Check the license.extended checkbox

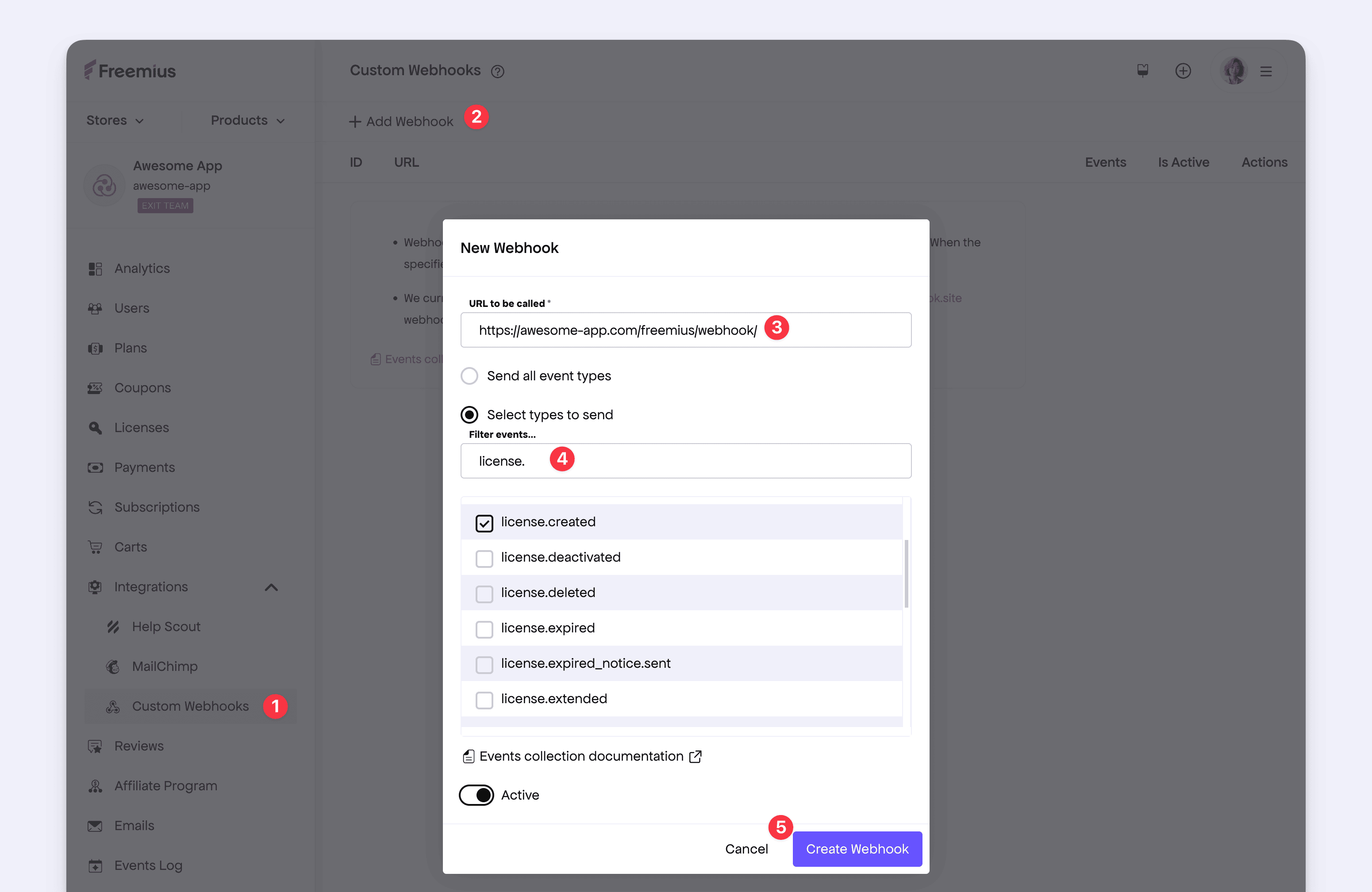point(484,700)
